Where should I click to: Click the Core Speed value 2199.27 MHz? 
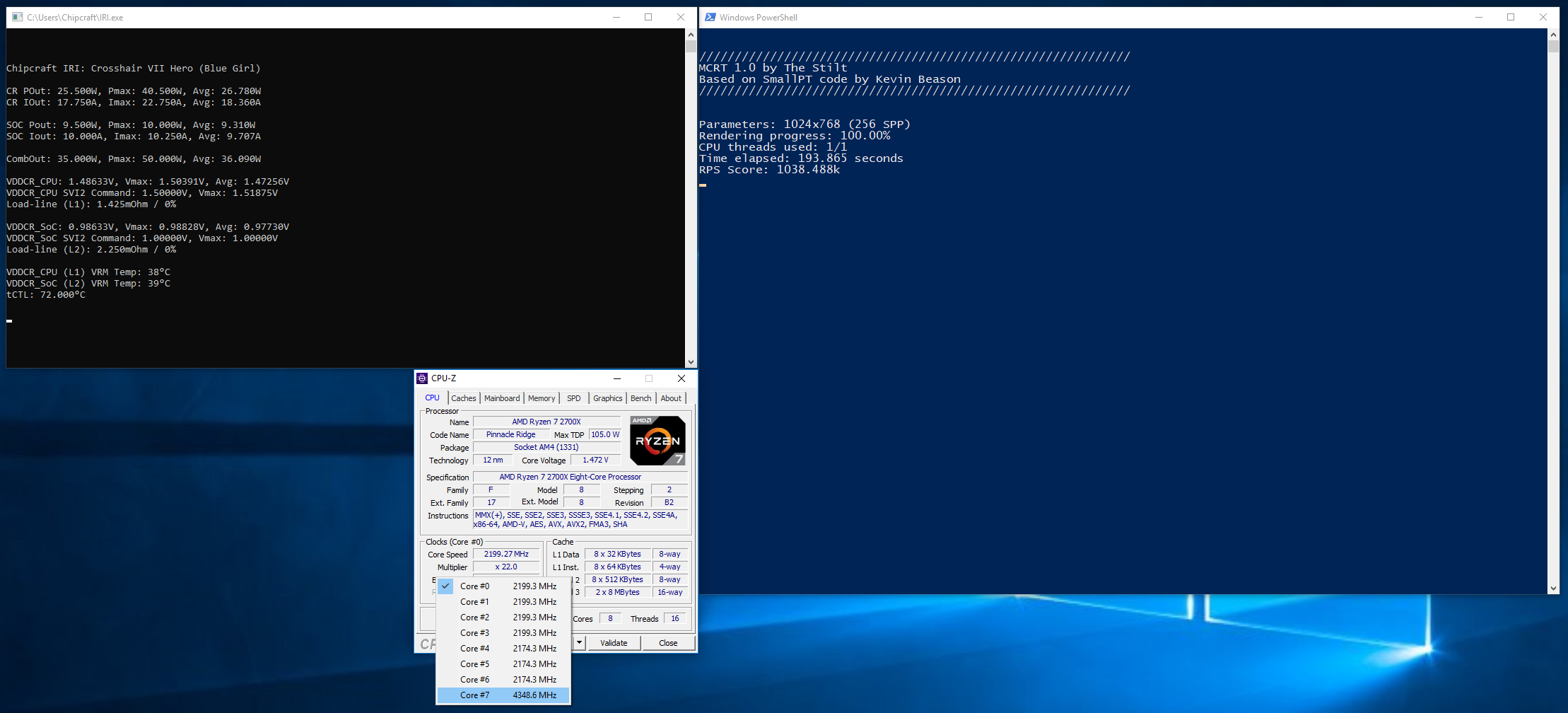(x=506, y=554)
